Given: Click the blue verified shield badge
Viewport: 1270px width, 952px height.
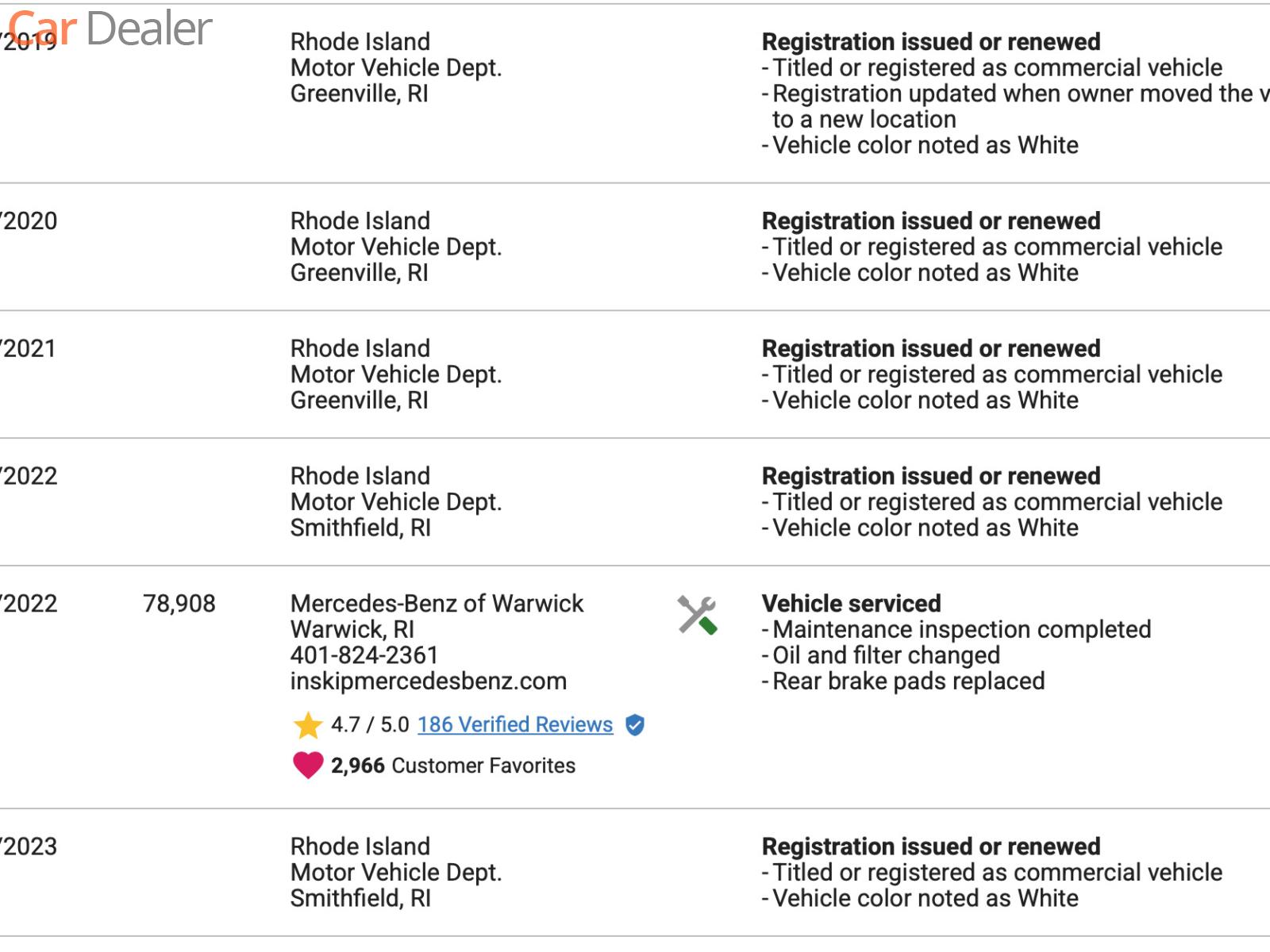Looking at the screenshot, I should pyautogui.click(x=635, y=725).
